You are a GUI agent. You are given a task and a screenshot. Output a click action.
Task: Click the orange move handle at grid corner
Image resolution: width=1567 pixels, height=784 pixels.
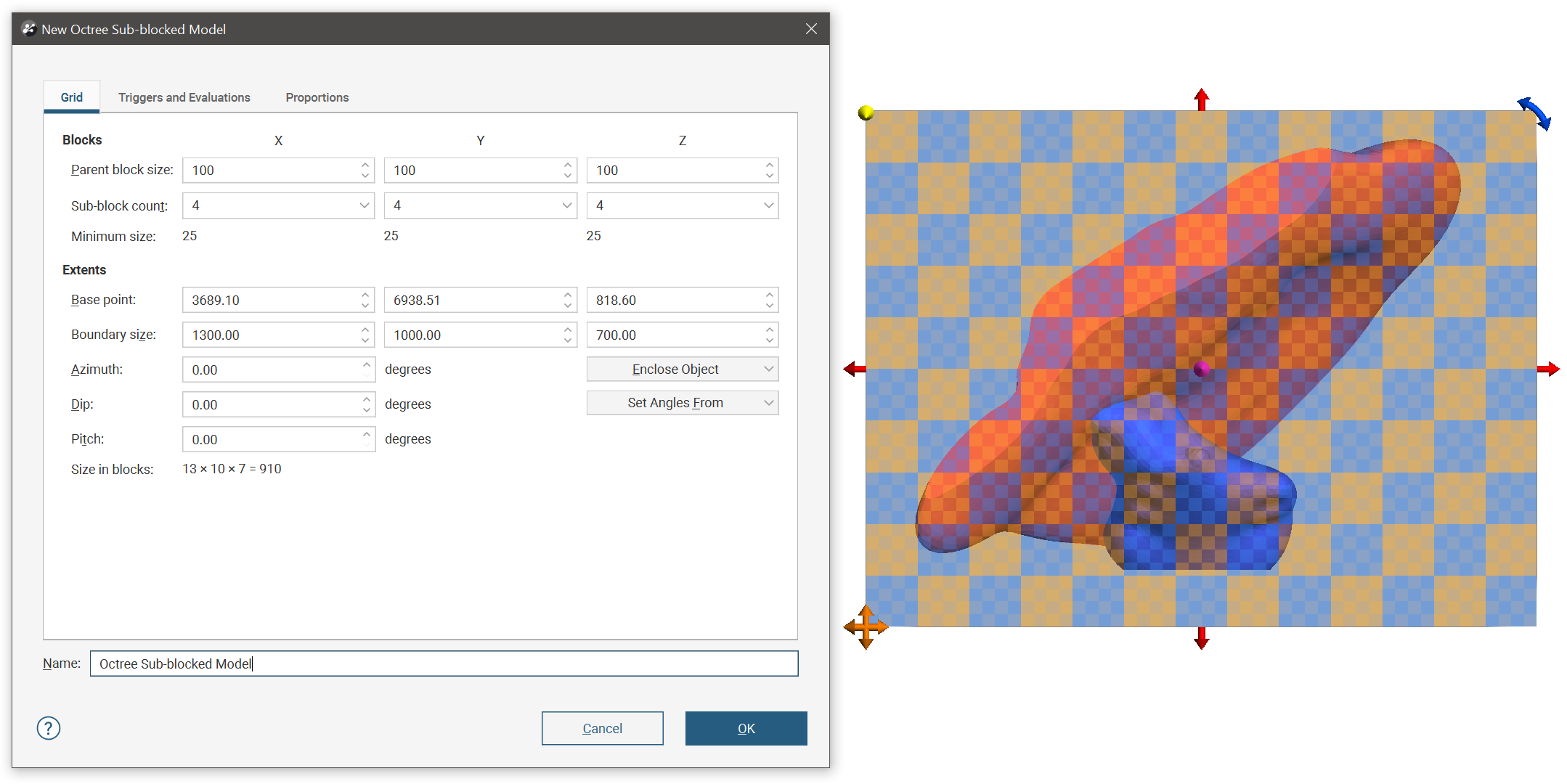(x=866, y=626)
